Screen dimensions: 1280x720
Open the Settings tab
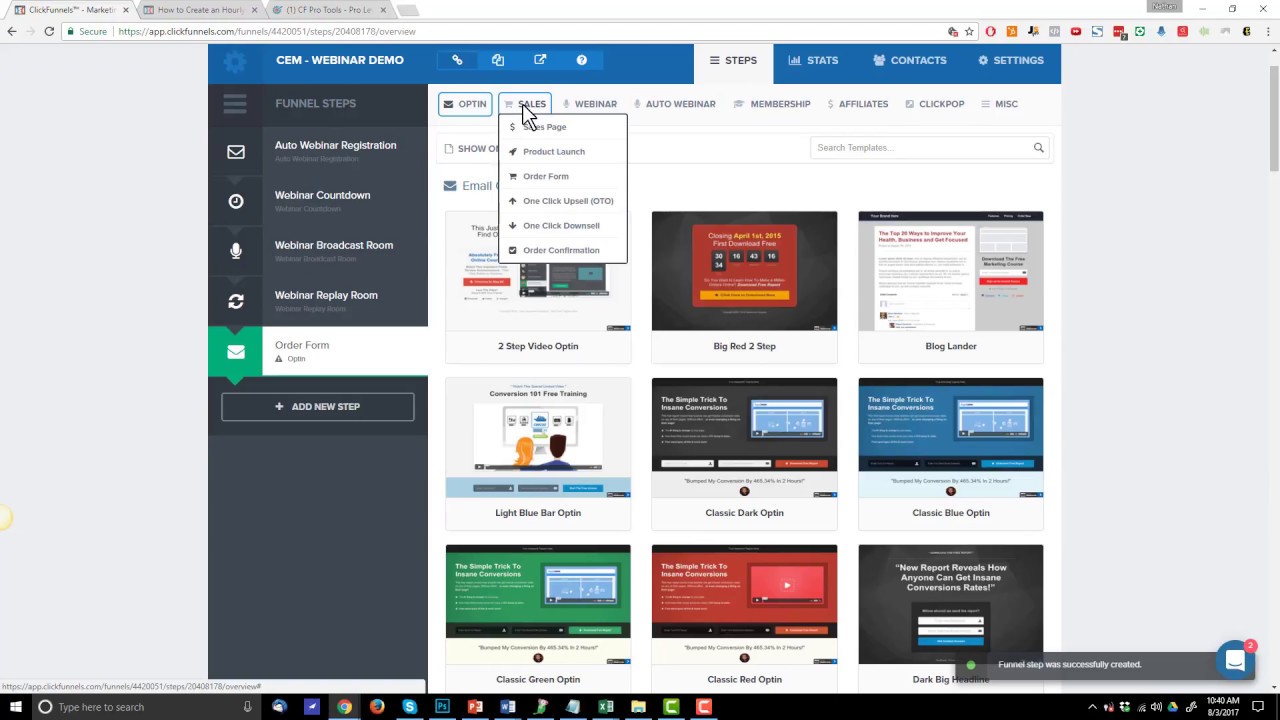tap(1010, 60)
